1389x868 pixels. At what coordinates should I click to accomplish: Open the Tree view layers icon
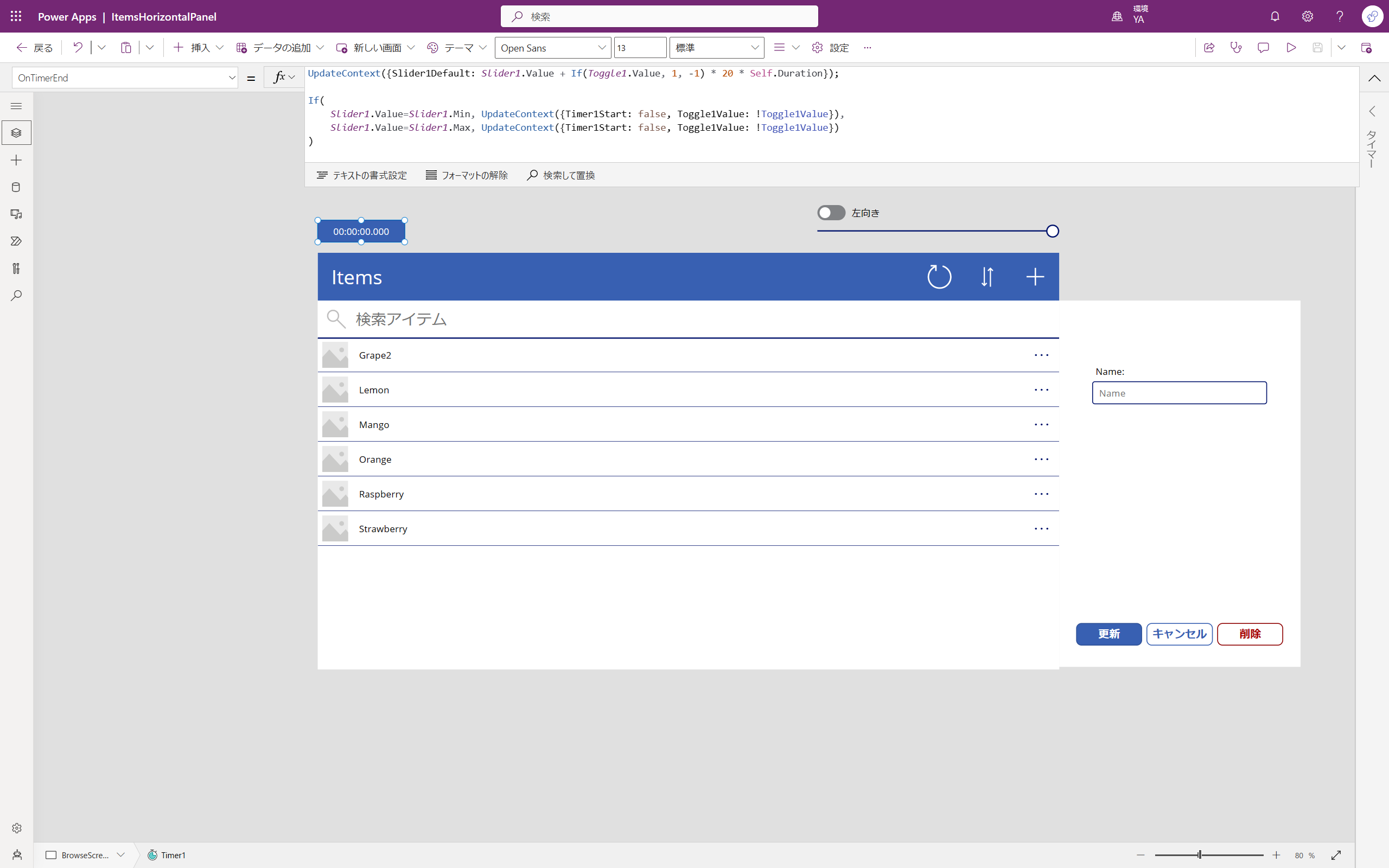click(x=16, y=132)
